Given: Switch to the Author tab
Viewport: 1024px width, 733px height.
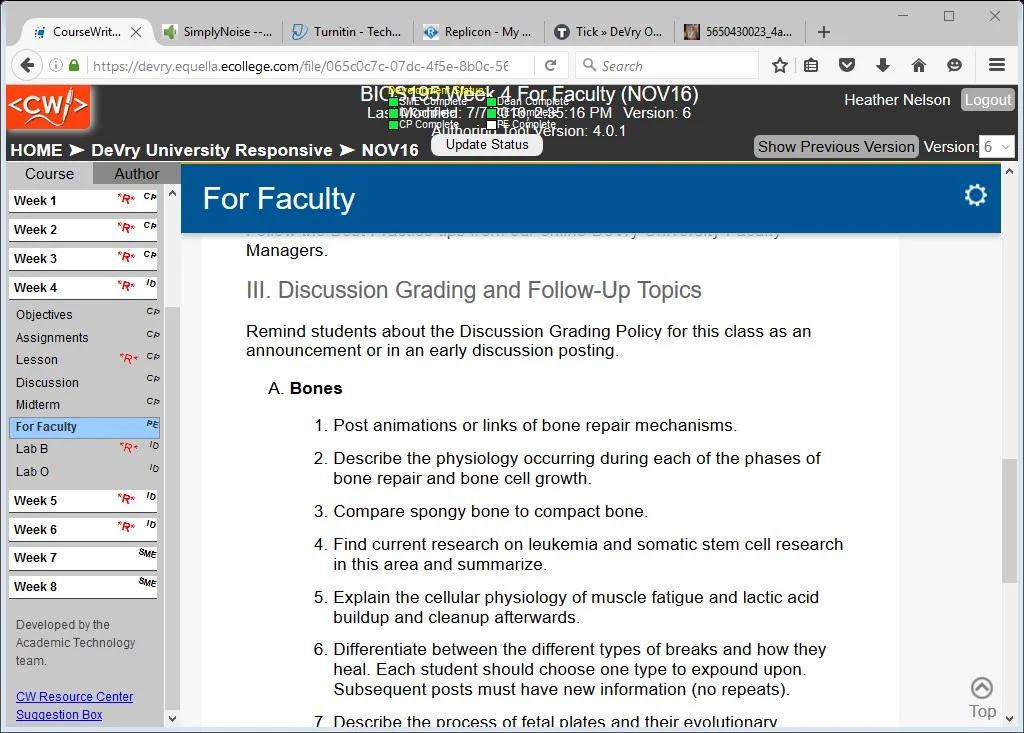Looking at the screenshot, I should pos(136,174).
